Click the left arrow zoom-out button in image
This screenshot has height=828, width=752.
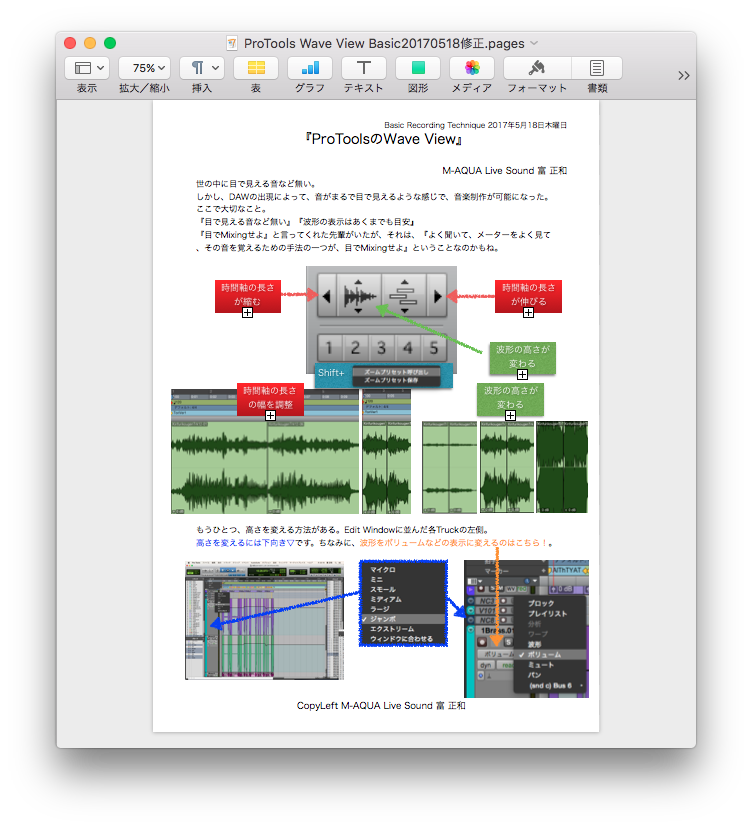point(326,296)
